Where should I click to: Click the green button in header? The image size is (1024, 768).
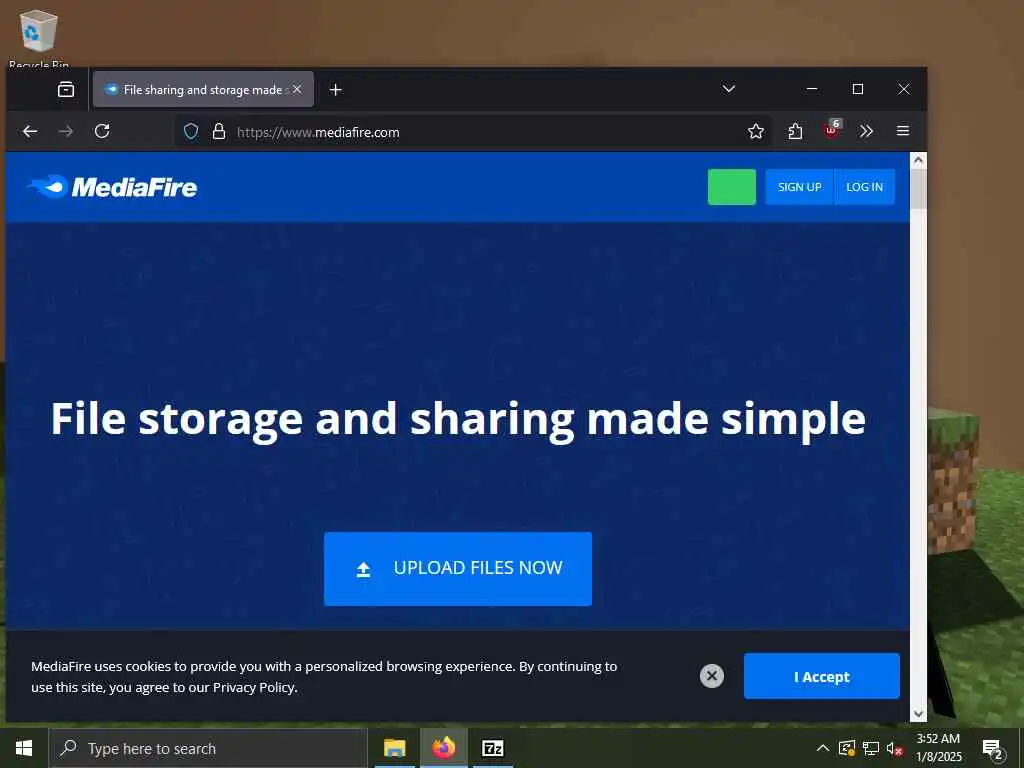coord(731,187)
